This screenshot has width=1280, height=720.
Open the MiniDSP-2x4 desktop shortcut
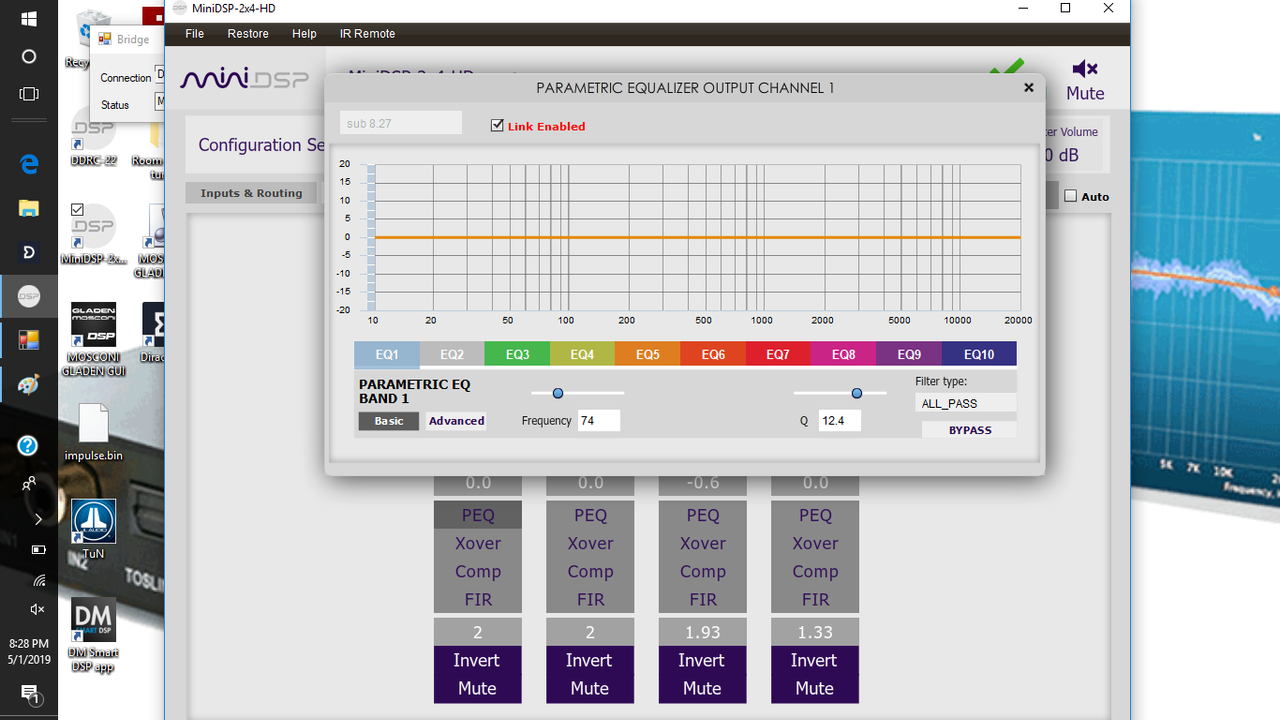coord(93,233)
